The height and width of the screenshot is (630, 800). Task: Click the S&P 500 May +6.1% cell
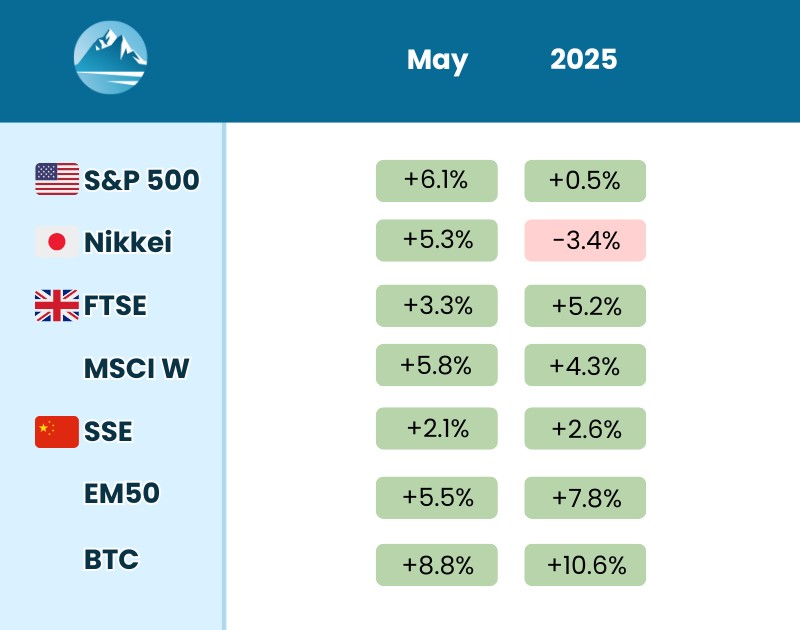coord(436,180)
